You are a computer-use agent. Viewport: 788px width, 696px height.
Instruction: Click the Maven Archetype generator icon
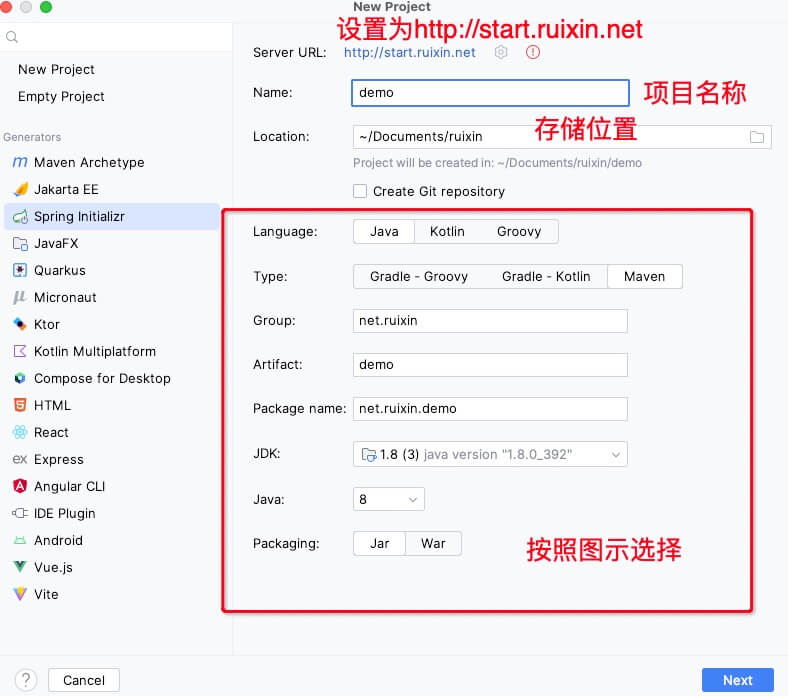coord(20,162)
